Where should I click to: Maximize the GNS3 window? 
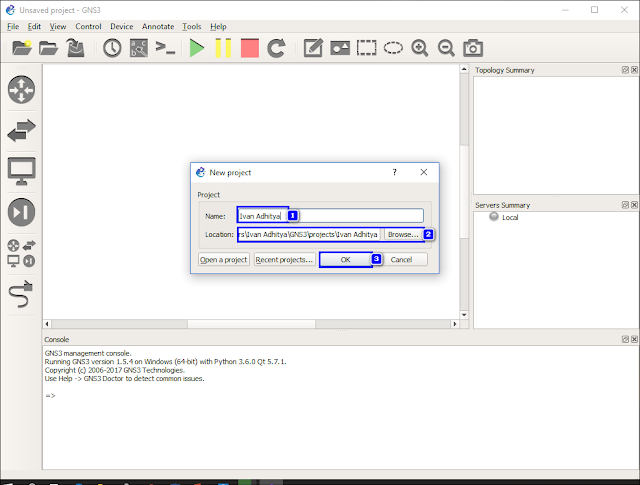click(x=595, y=10)
